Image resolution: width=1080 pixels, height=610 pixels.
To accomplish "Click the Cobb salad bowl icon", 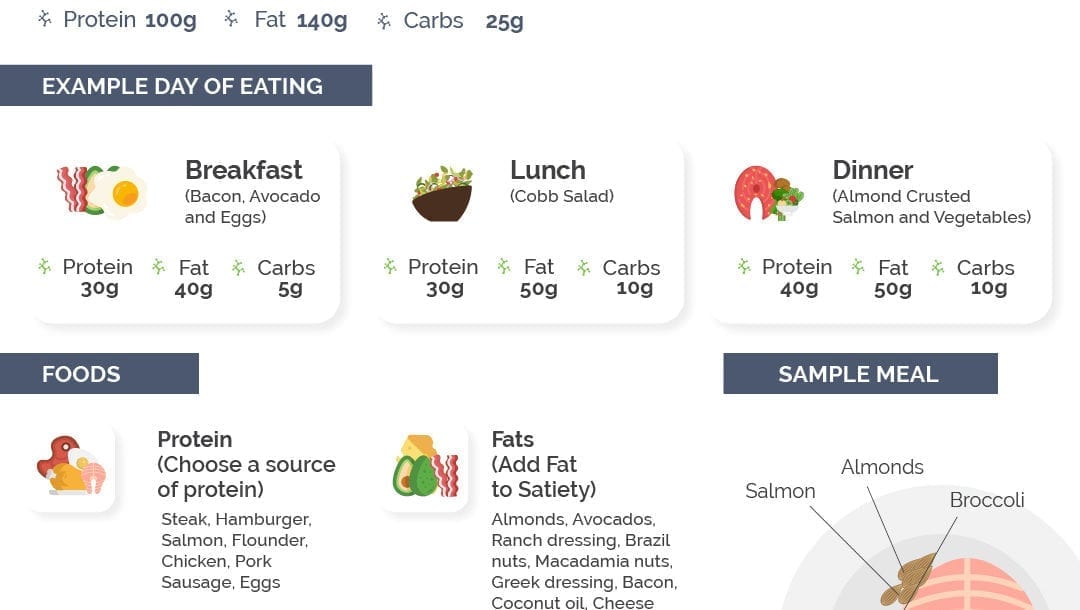I will (x=443, y=193).
